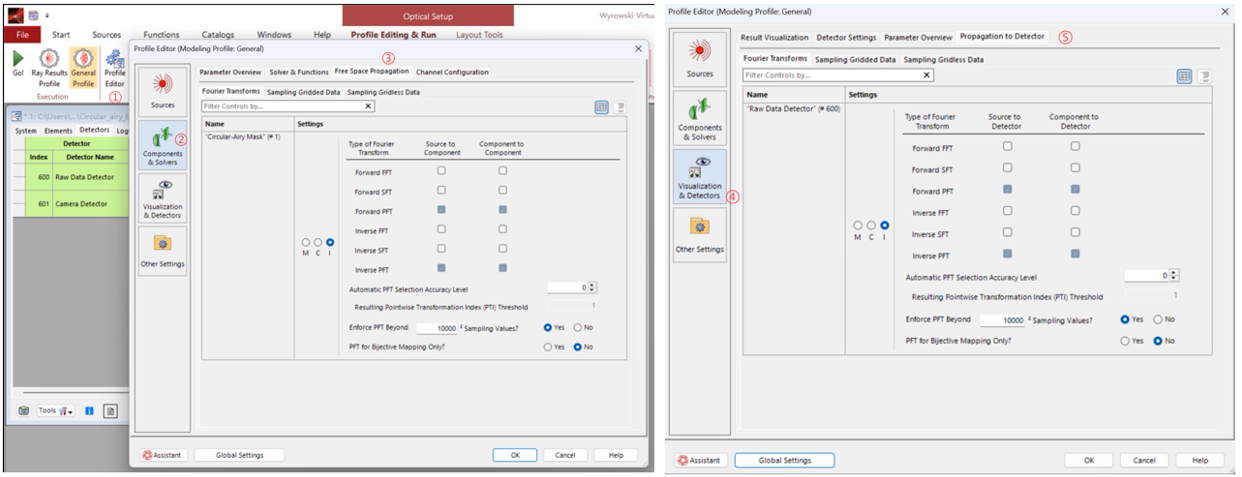Click the blue info icon beside Tools
The image size is (1242, 477).
click(x=89, y=411)
